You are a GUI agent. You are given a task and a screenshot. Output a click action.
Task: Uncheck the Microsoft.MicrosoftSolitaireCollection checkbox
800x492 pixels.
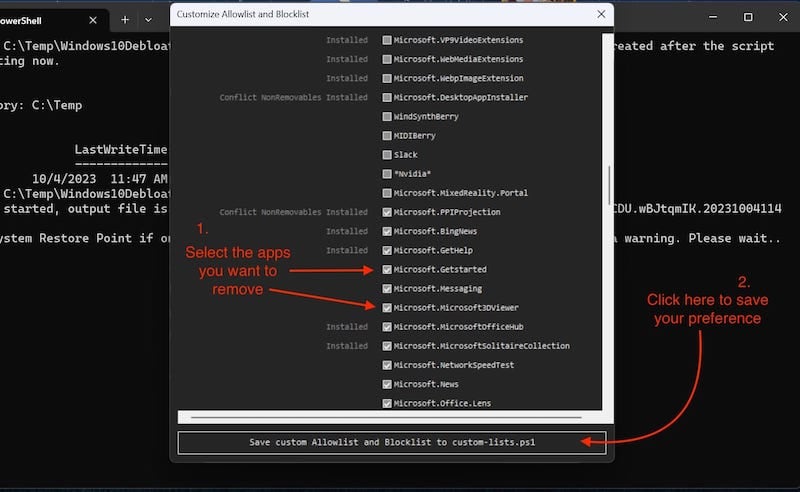[x=387, y=346]
